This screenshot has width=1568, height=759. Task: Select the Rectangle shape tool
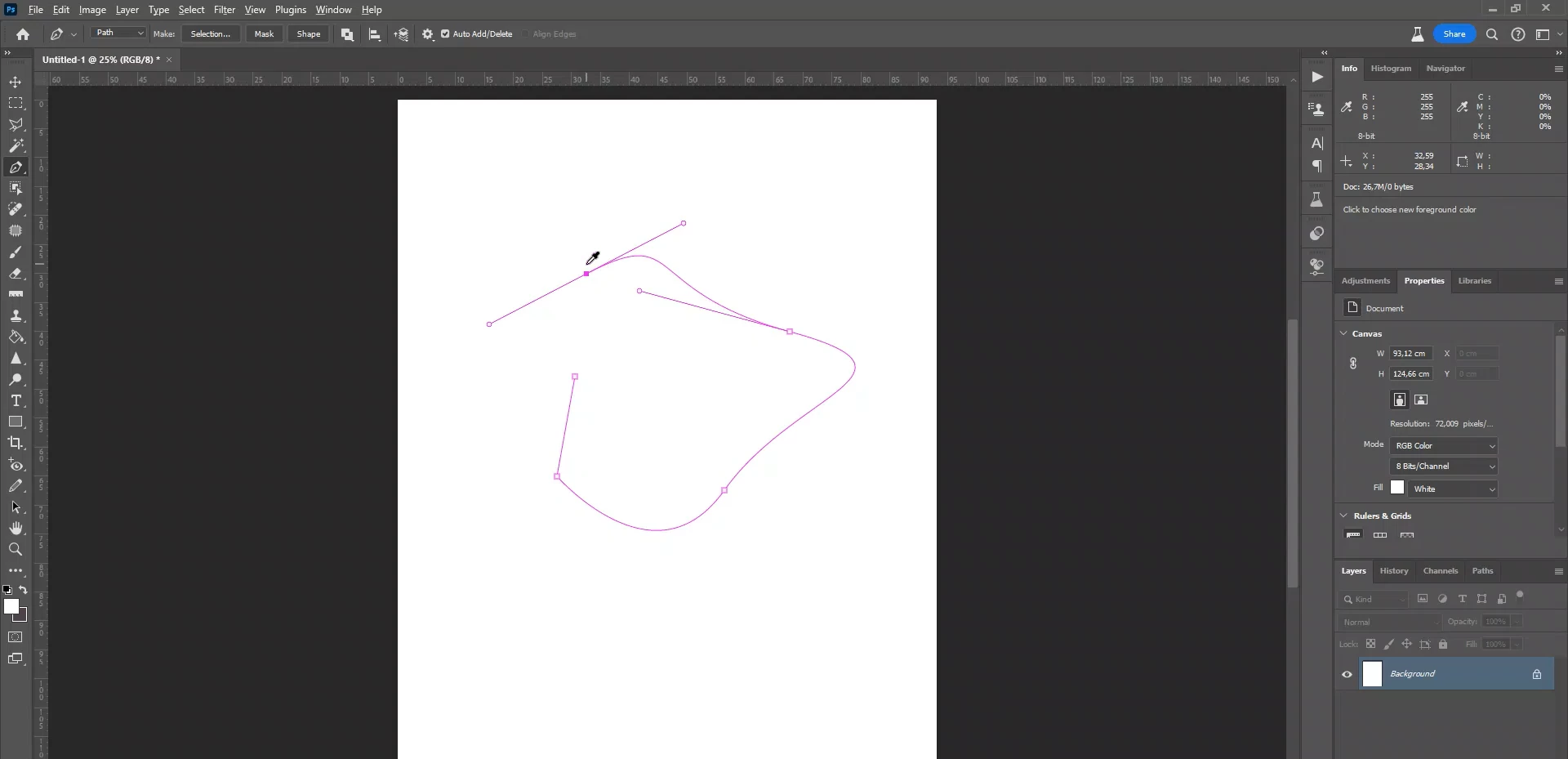pos(16,422)
